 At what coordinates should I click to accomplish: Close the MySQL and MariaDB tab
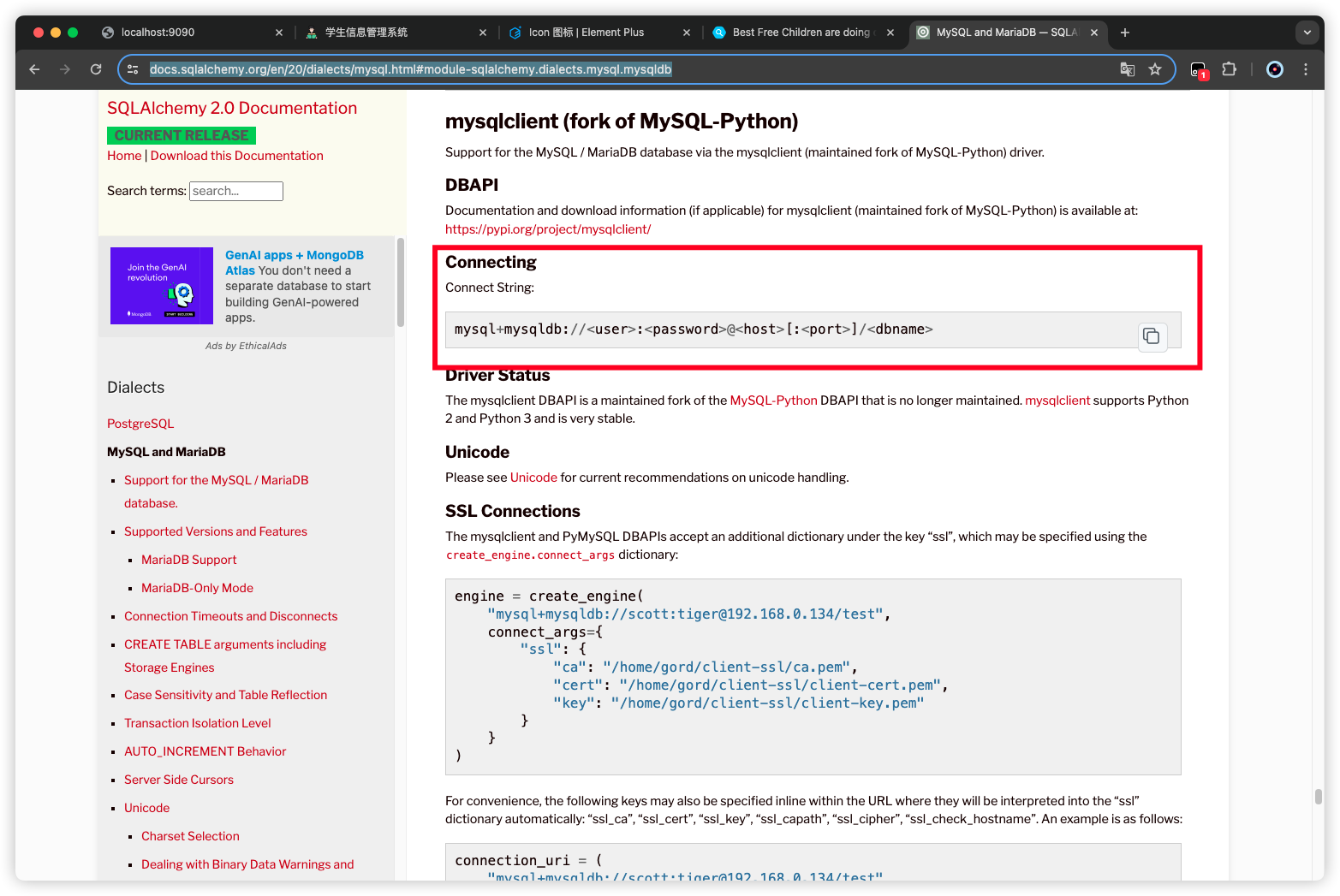1094,33
